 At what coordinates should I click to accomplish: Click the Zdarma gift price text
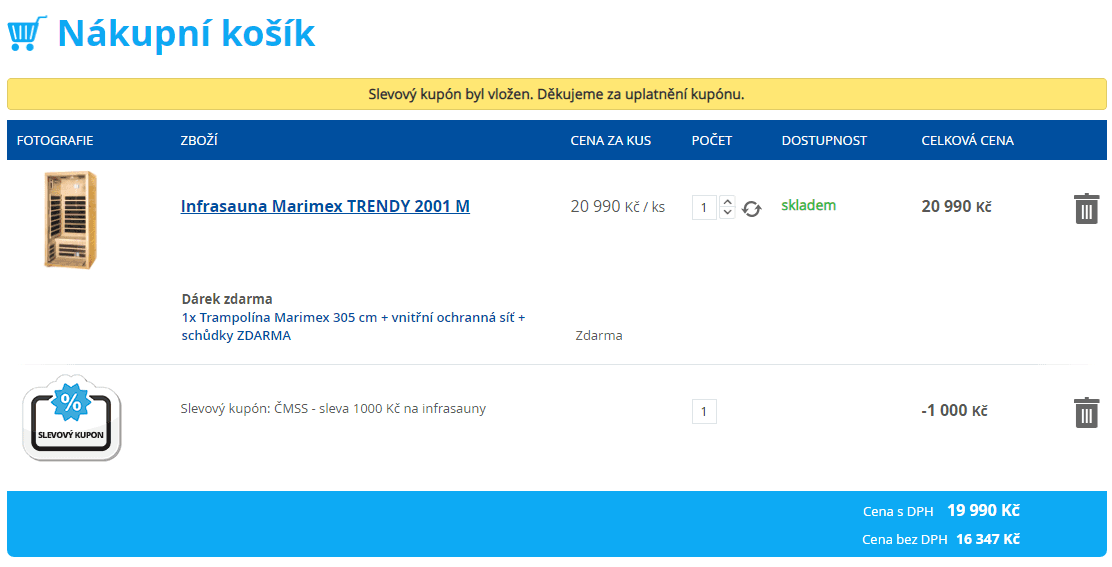[599, 335]
